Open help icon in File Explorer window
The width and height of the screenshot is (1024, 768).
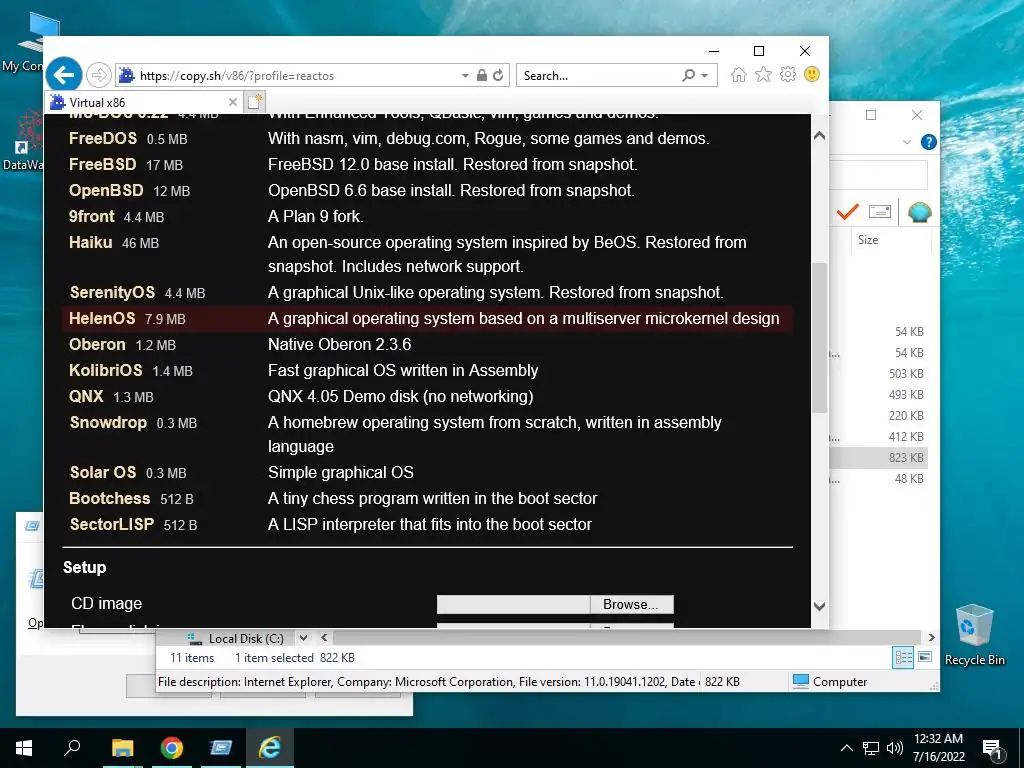pos(928,142)
